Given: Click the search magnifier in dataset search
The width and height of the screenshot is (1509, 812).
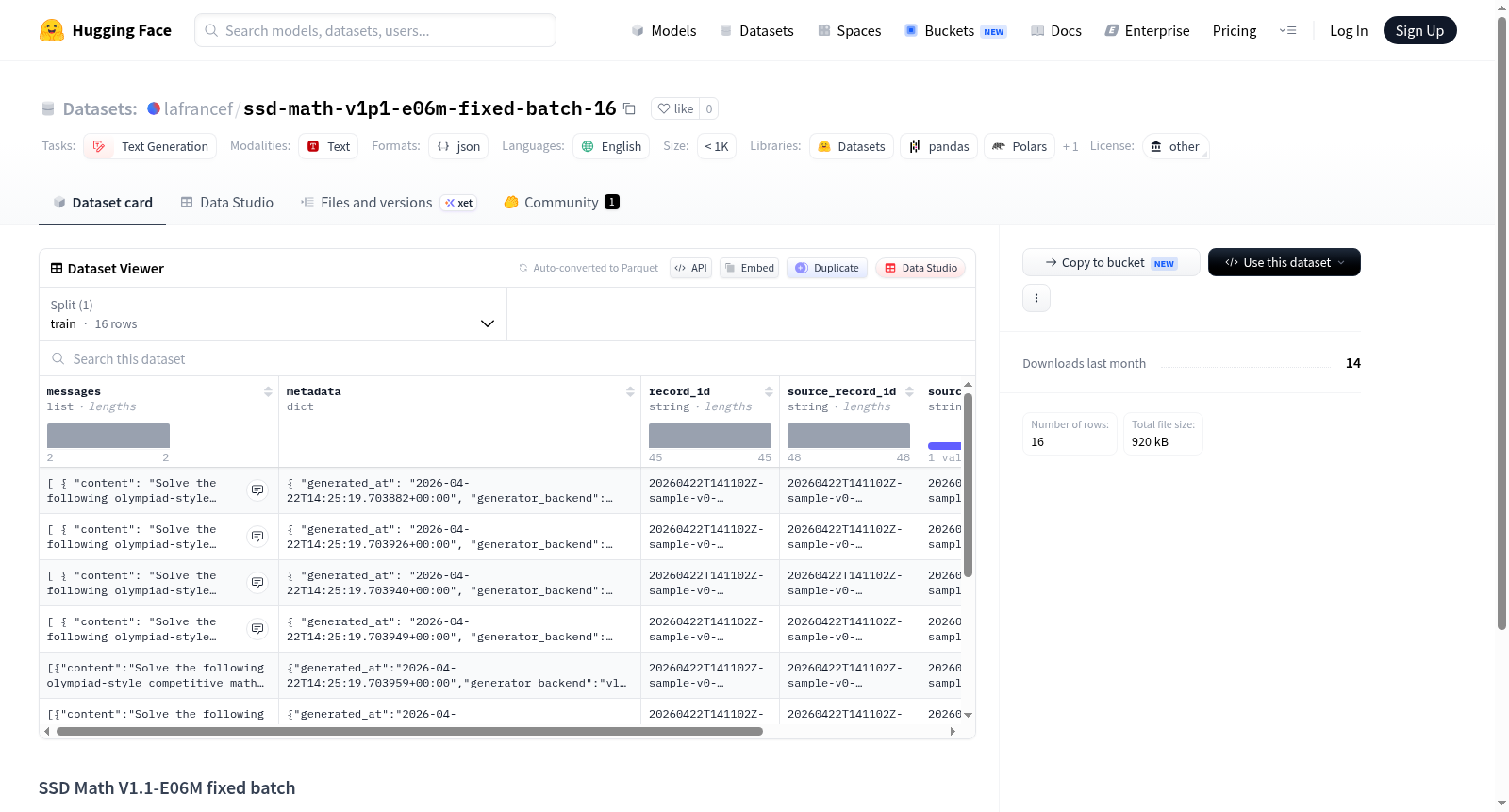Looking at the screenshot, I should point(58,359).
